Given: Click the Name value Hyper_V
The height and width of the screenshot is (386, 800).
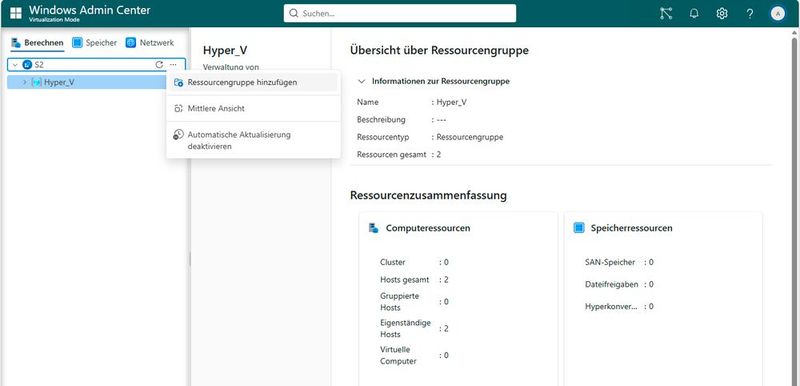Looking at the screenshot, I should [x=452, y=102].
